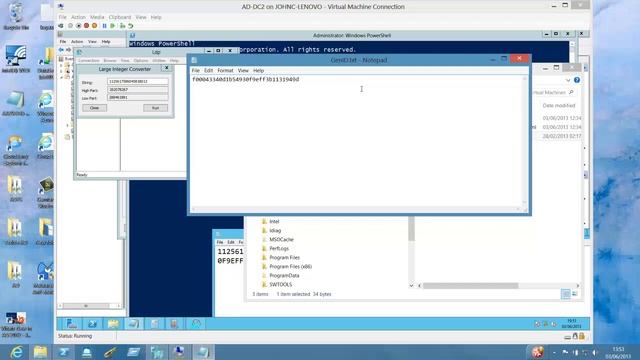Click the red Shut Down VM icon
The image size is (640, 360).
87,26
